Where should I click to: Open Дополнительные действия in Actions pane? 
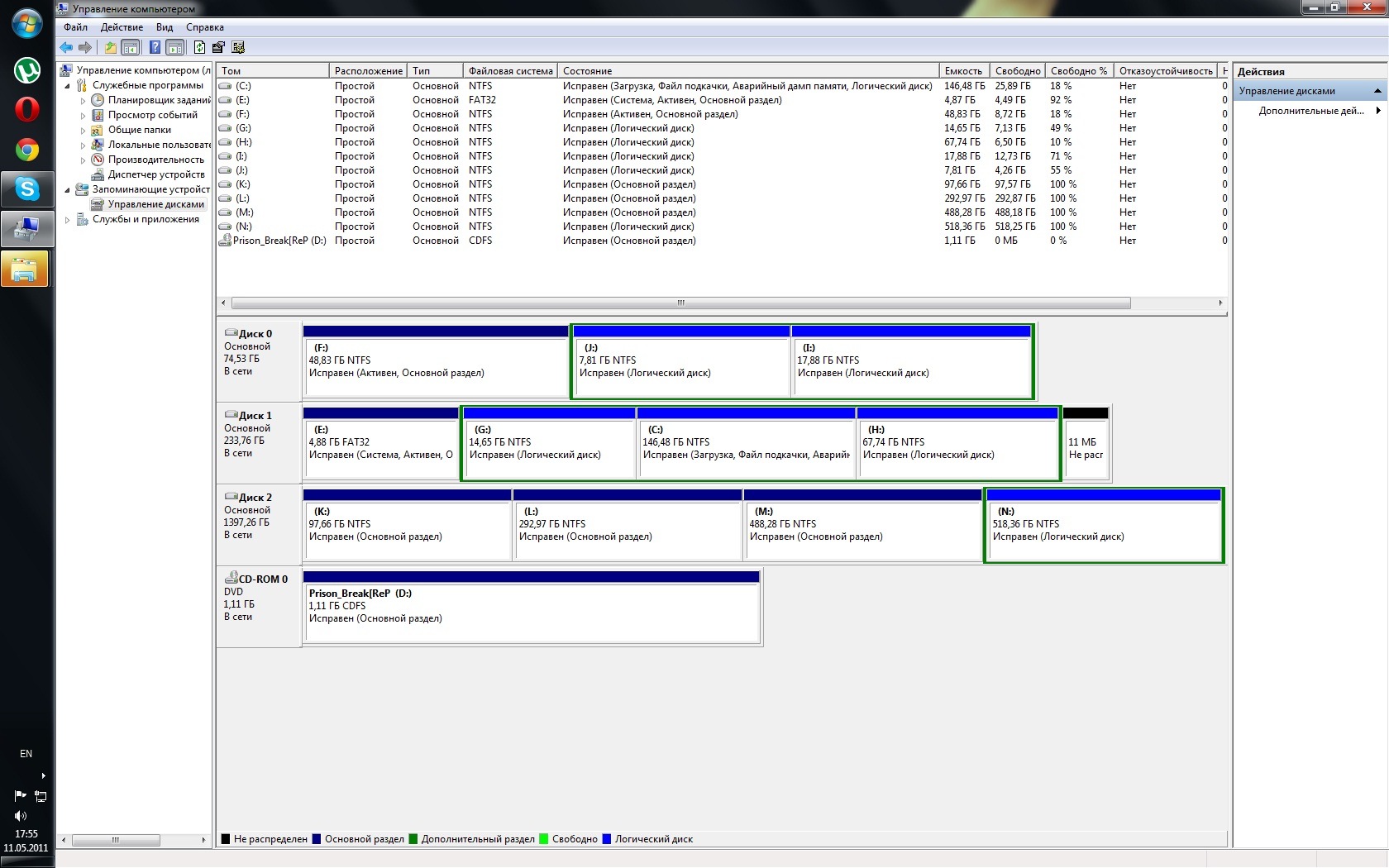click(1310, 111)
